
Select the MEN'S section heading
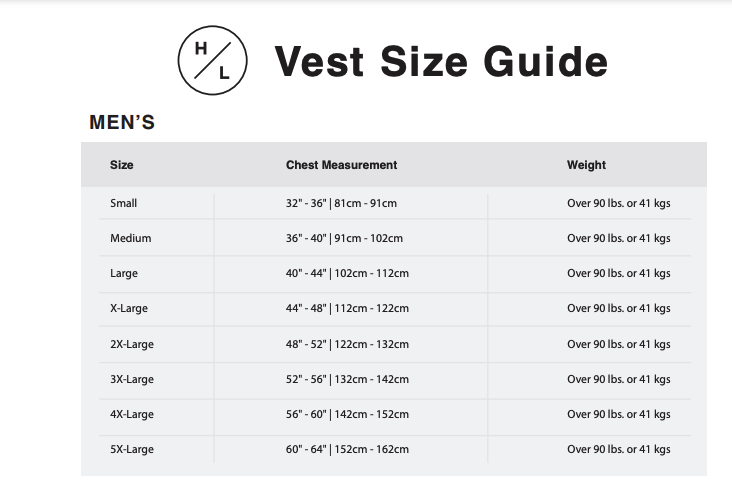coord(122,122)
